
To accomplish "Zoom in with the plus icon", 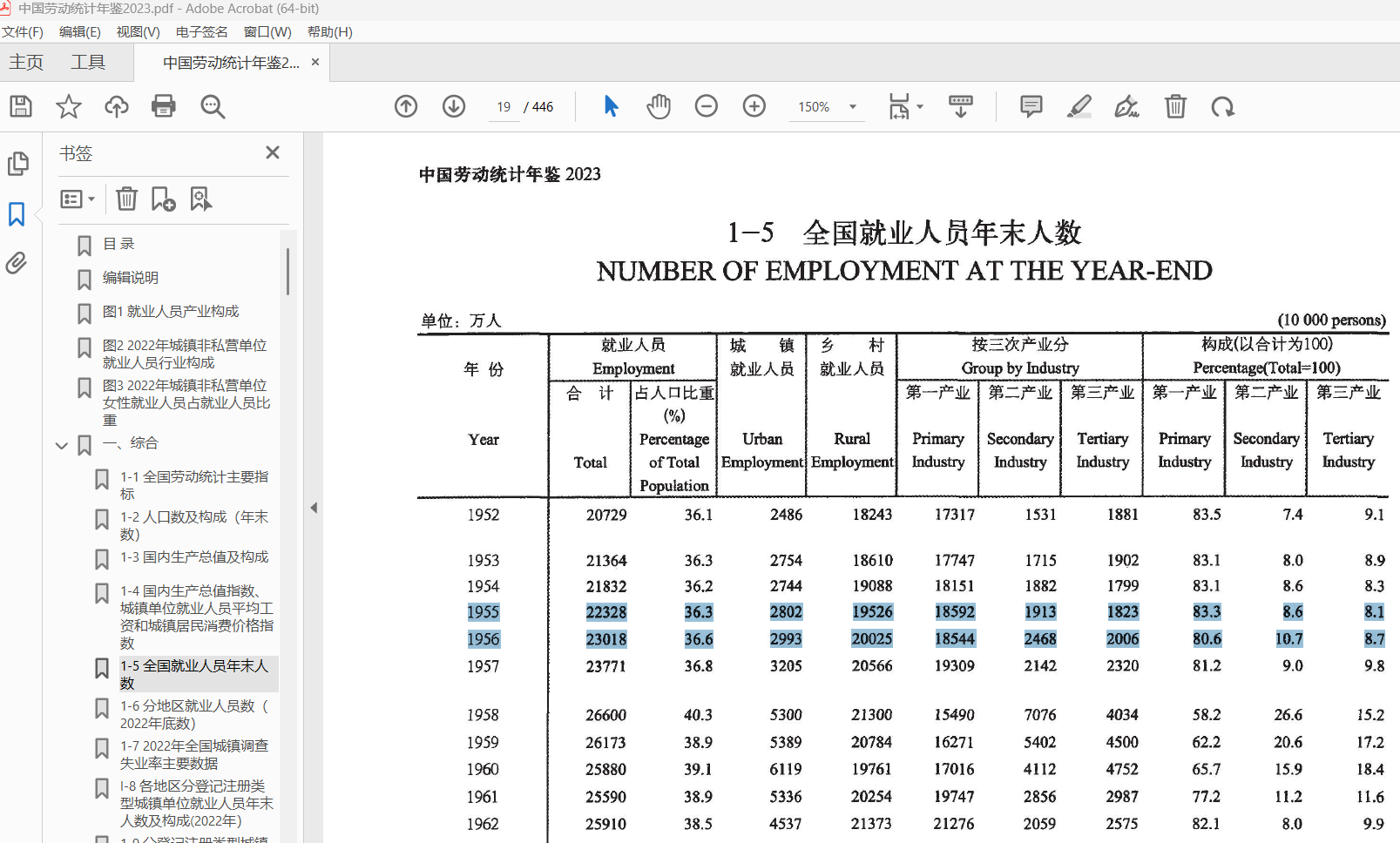I will click(754, 107).
